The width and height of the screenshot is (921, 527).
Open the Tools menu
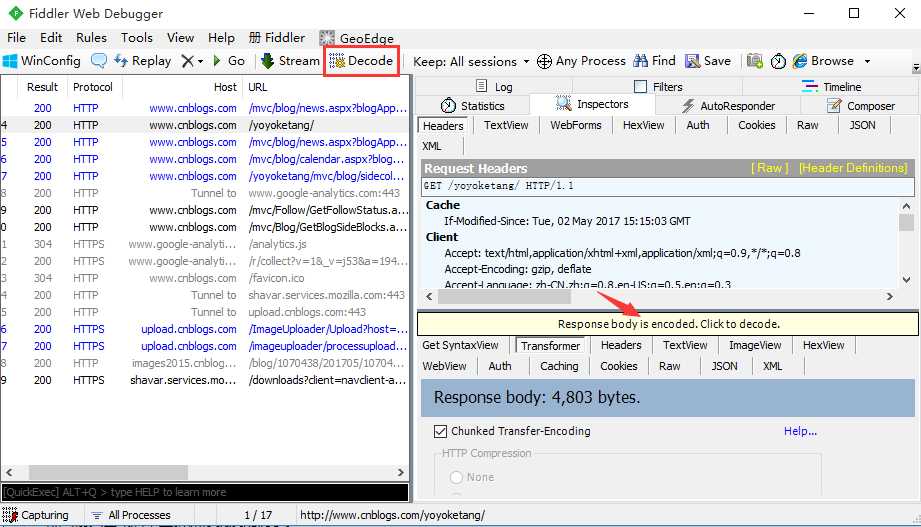pyautogui.click(x=137, y=38)
